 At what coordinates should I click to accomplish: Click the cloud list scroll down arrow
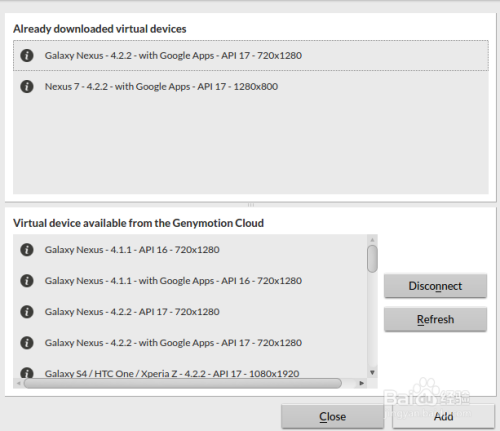372,373
